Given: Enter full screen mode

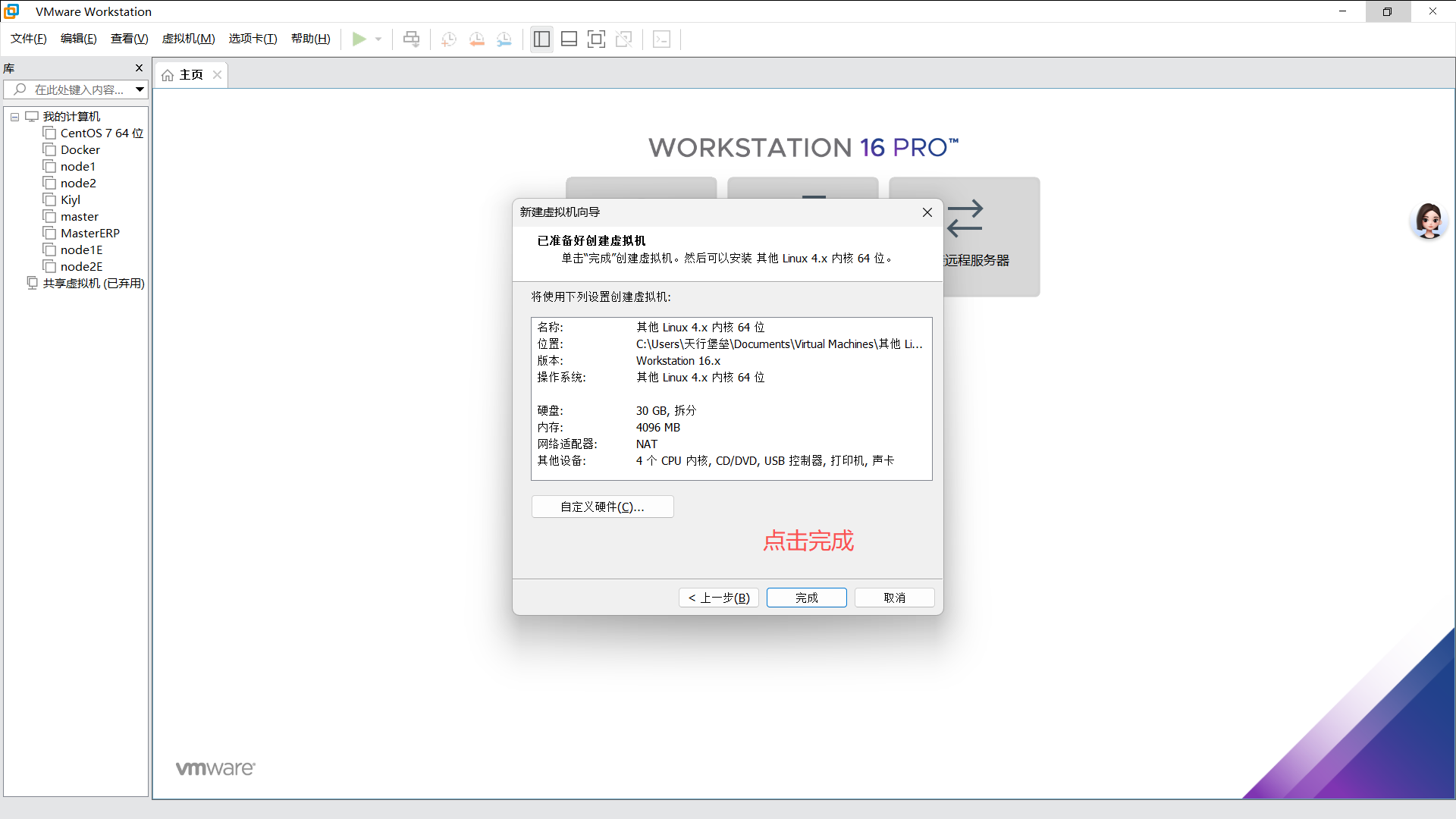Looking at the screenshot, I should [597, 39].
